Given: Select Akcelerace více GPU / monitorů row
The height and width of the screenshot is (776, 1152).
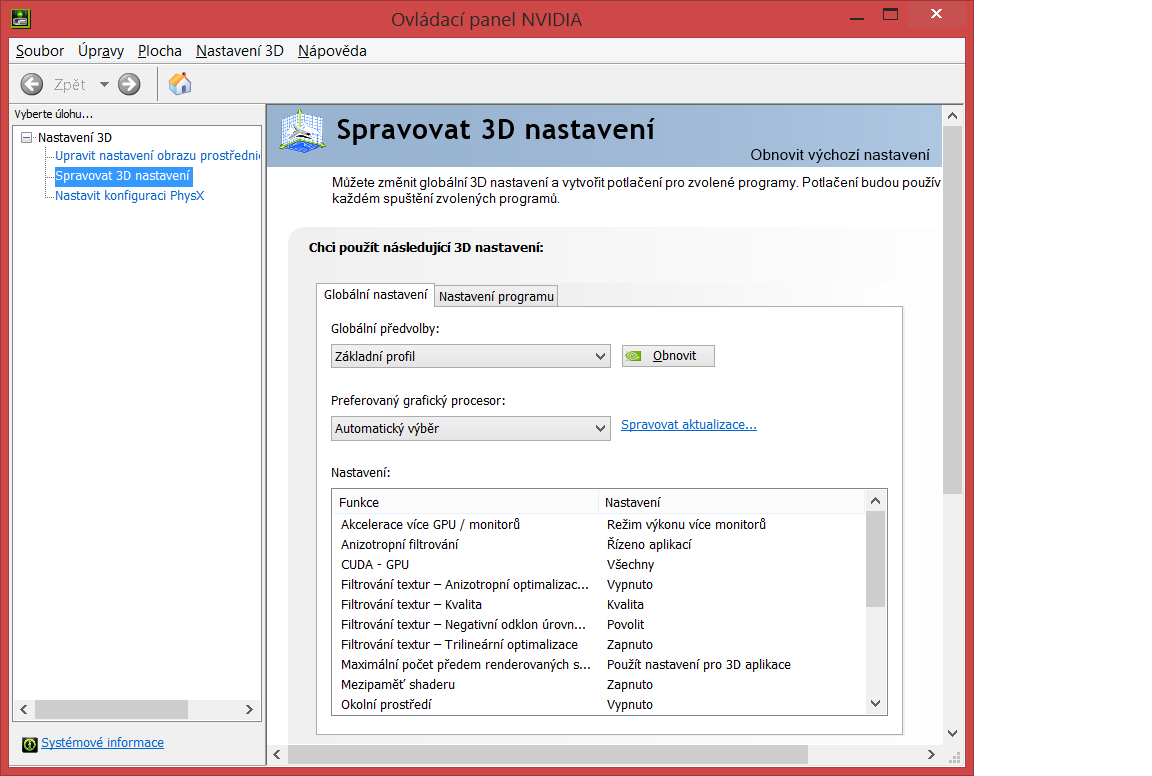Looking at the screenshot, I should (599, 525).
